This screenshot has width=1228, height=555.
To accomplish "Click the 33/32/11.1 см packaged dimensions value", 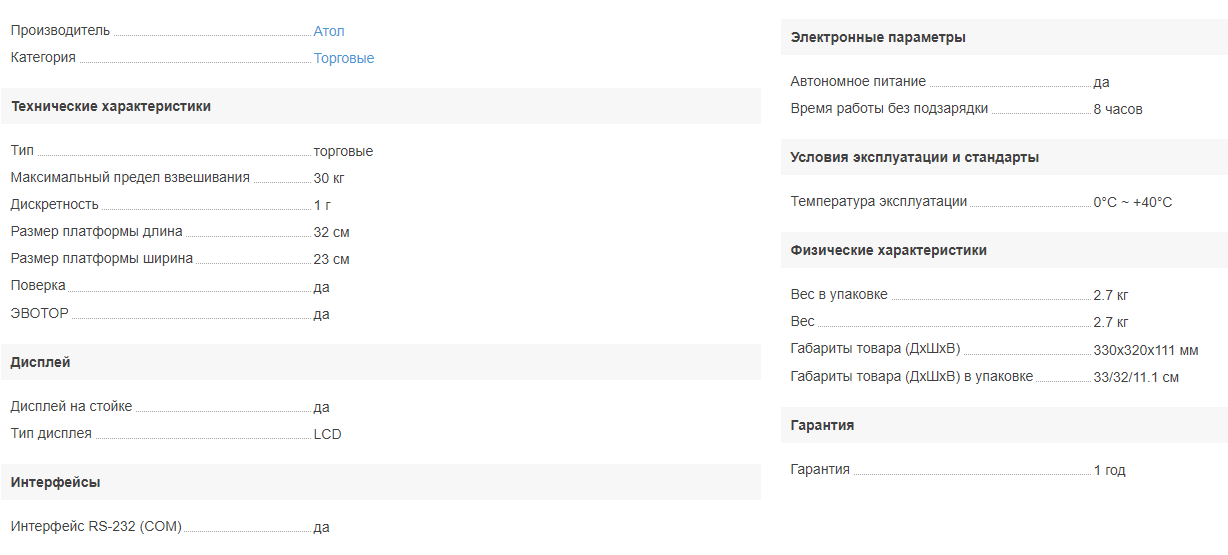I will tap(1136, 377).
